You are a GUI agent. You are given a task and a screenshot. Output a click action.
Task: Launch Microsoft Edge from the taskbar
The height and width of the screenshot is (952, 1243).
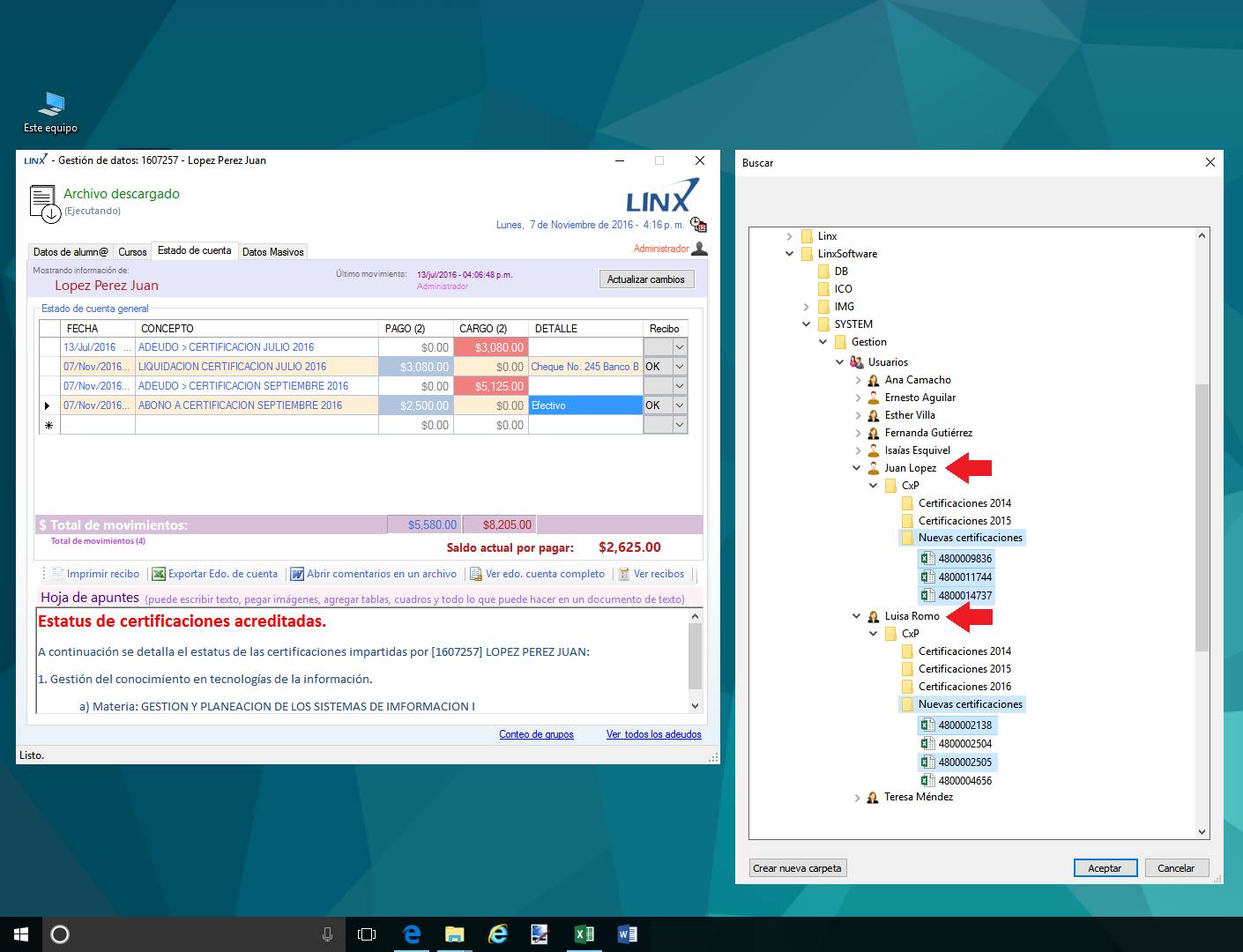click(412, 934)
